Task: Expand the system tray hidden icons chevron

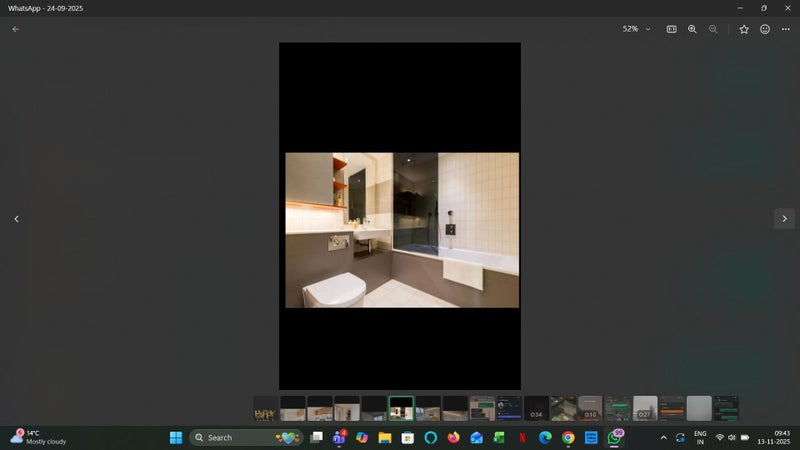Action: coord(662,438)
